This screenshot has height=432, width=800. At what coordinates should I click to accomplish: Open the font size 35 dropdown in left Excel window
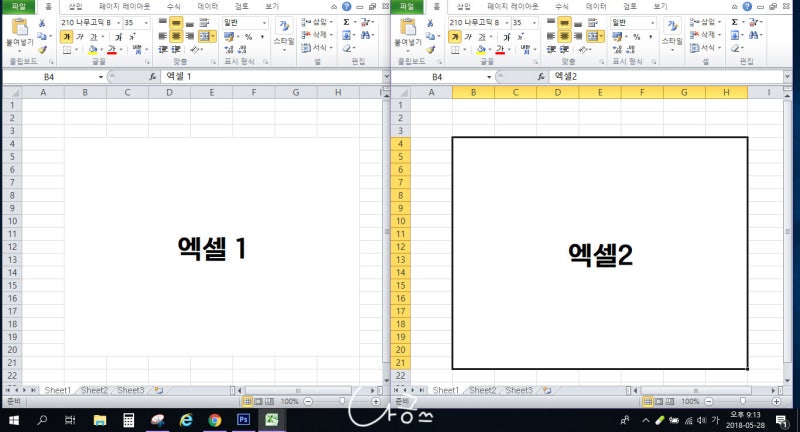[x=146, y=22]
